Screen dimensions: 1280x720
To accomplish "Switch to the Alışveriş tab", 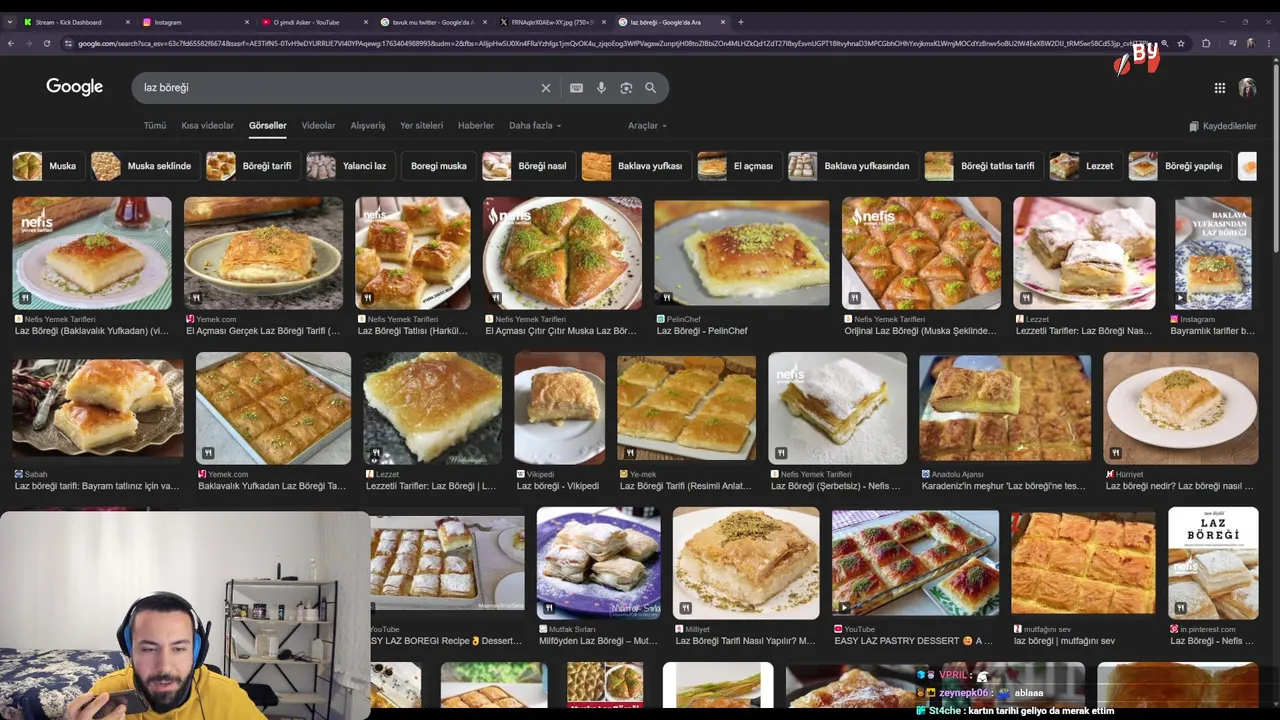I will click(x=367, y=126).
